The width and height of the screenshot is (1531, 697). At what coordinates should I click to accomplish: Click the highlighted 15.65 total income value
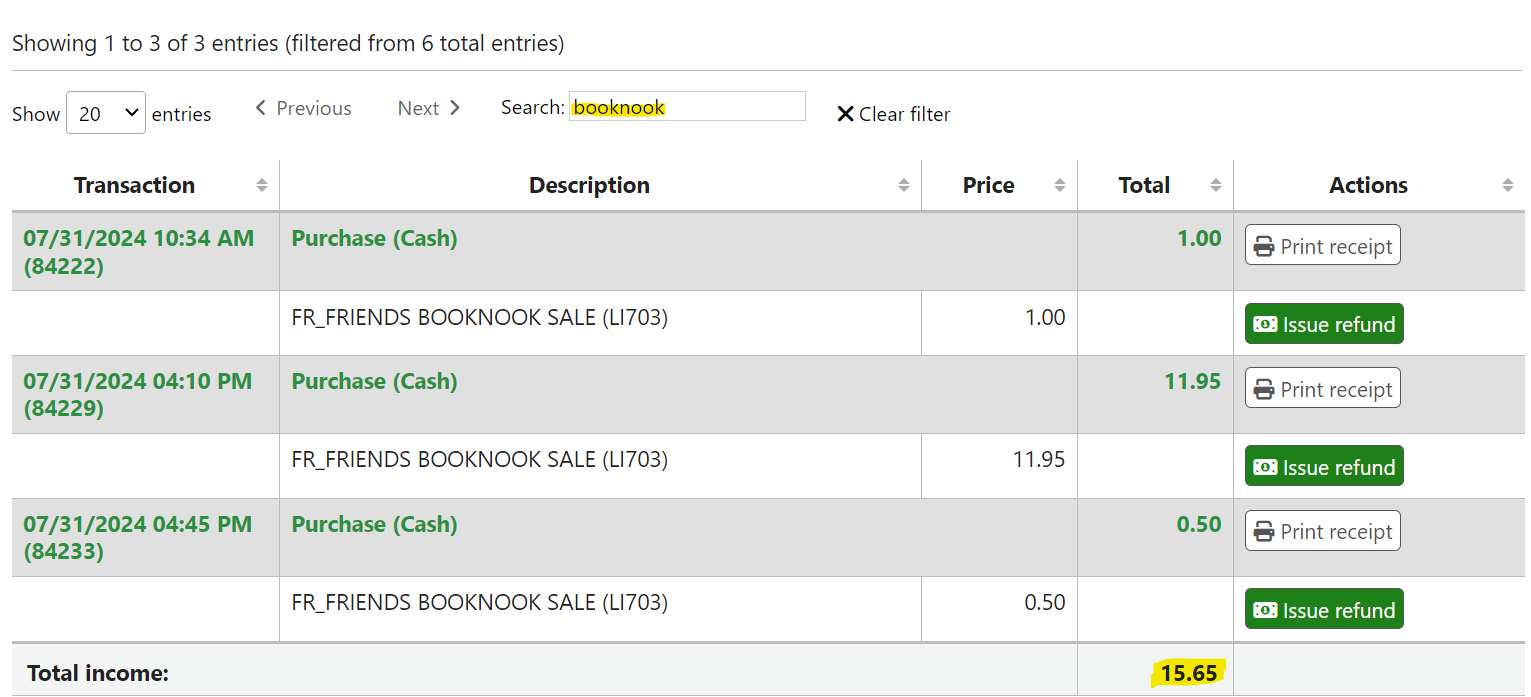click(x=1189, y=673)
